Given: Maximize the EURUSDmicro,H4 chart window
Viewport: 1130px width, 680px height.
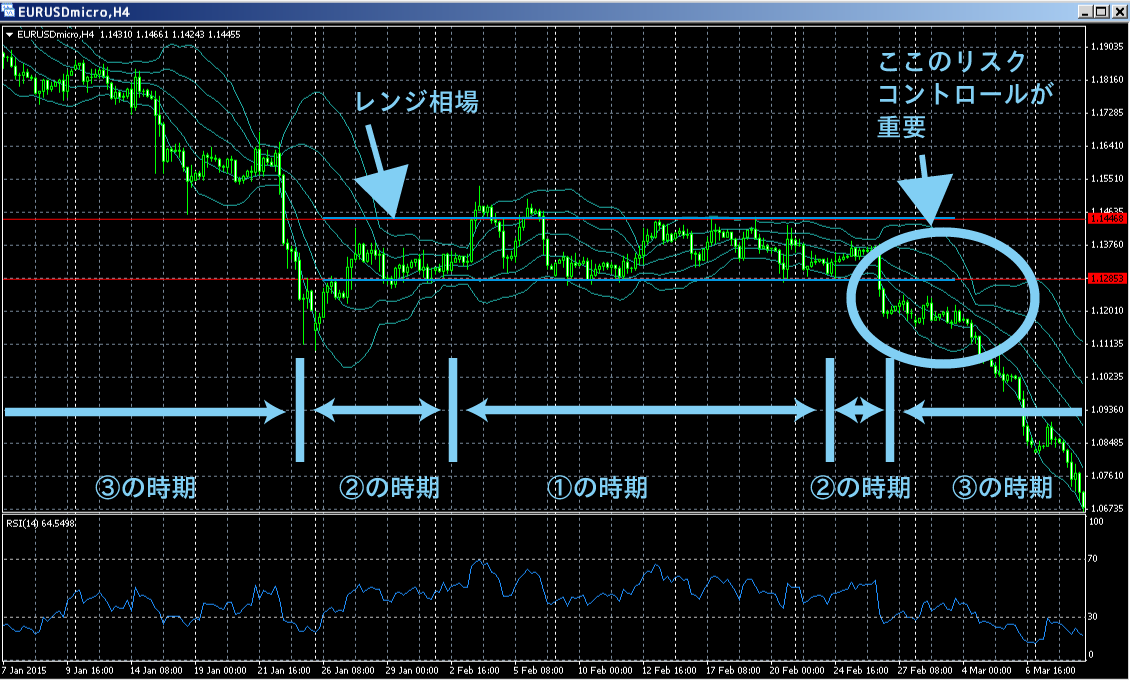Looking at the screenshot, I should point(1102,11).
